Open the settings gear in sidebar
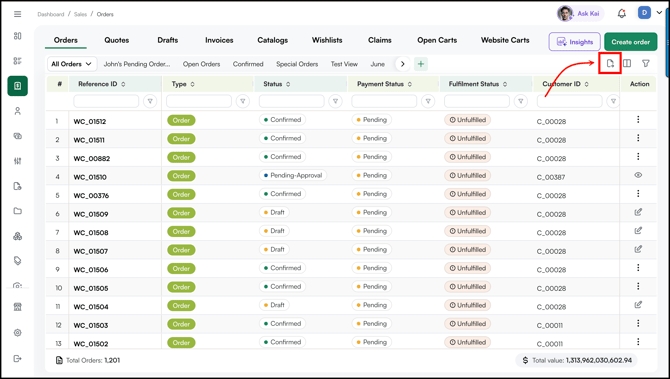Viewport: 670px width, 379px height. coord(18,332)
